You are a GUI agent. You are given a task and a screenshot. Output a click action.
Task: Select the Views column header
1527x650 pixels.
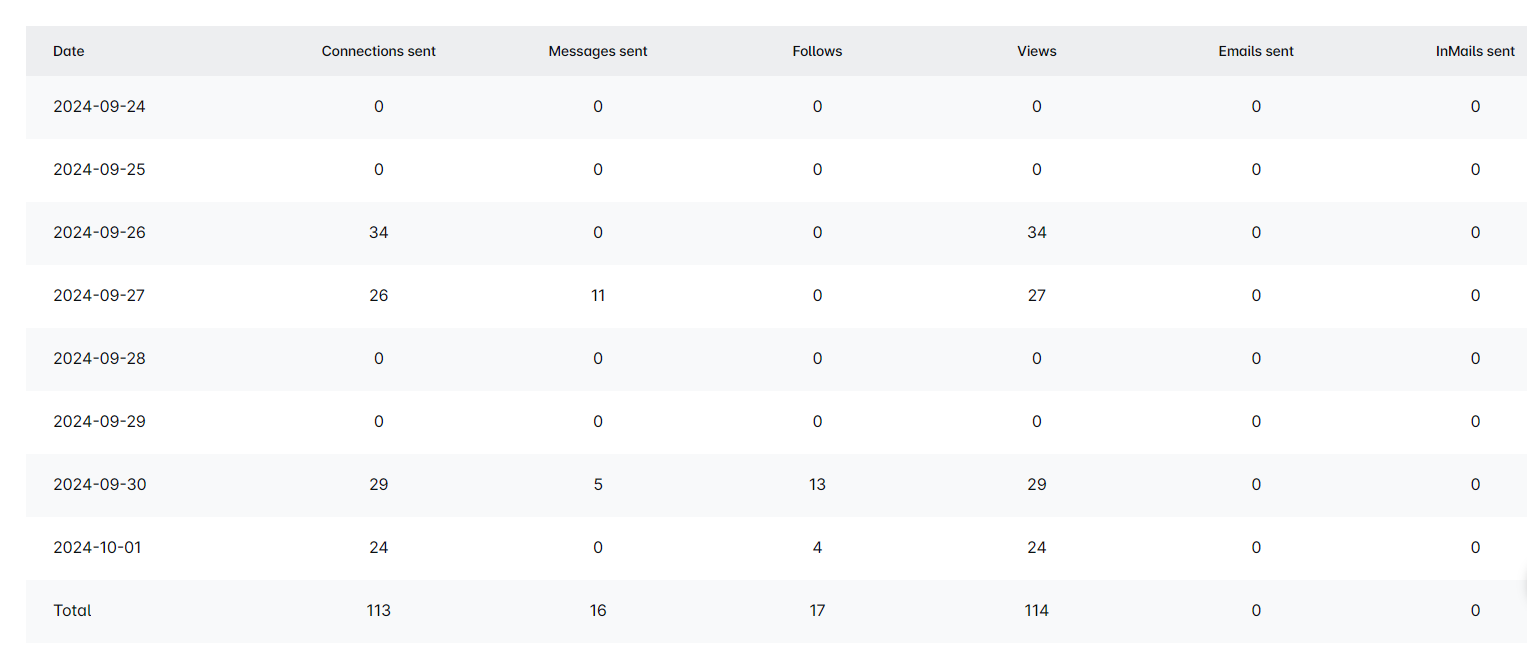1036,51
